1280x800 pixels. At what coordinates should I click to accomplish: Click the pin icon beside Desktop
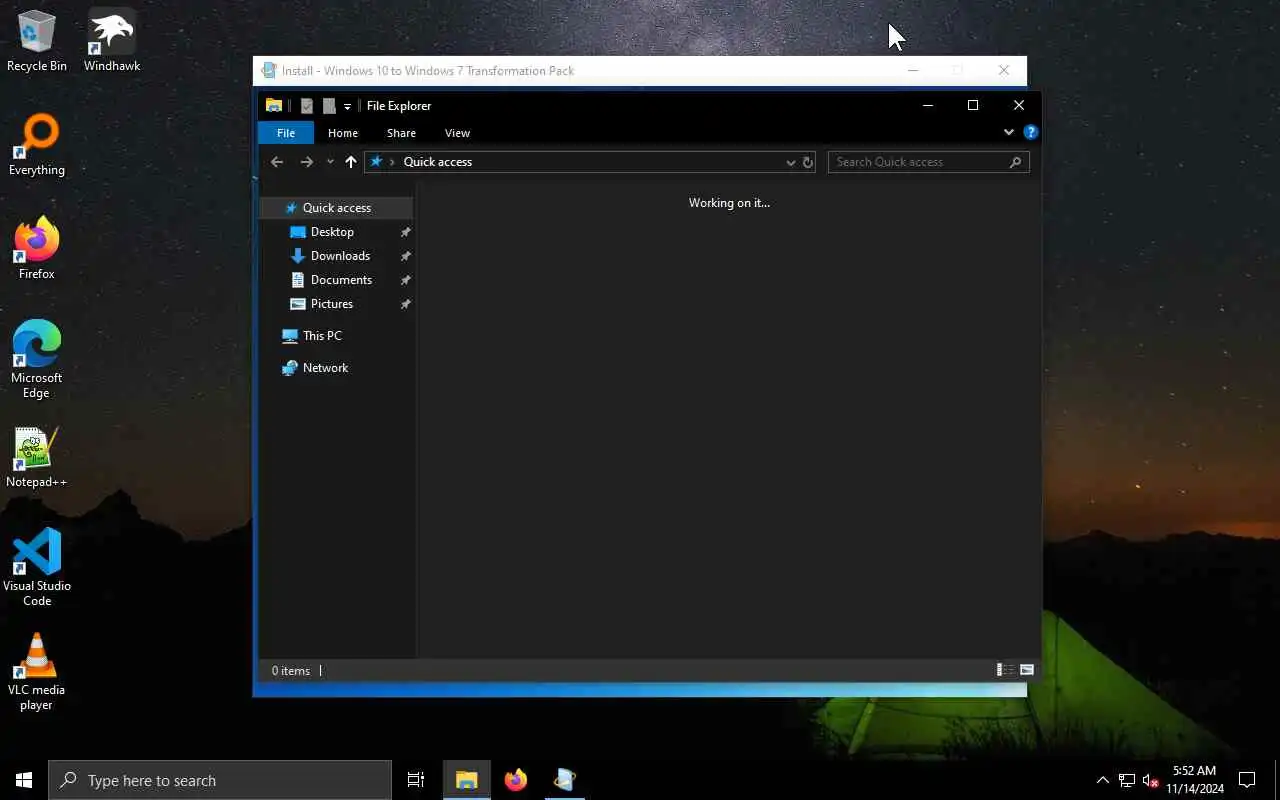[405, 232]
